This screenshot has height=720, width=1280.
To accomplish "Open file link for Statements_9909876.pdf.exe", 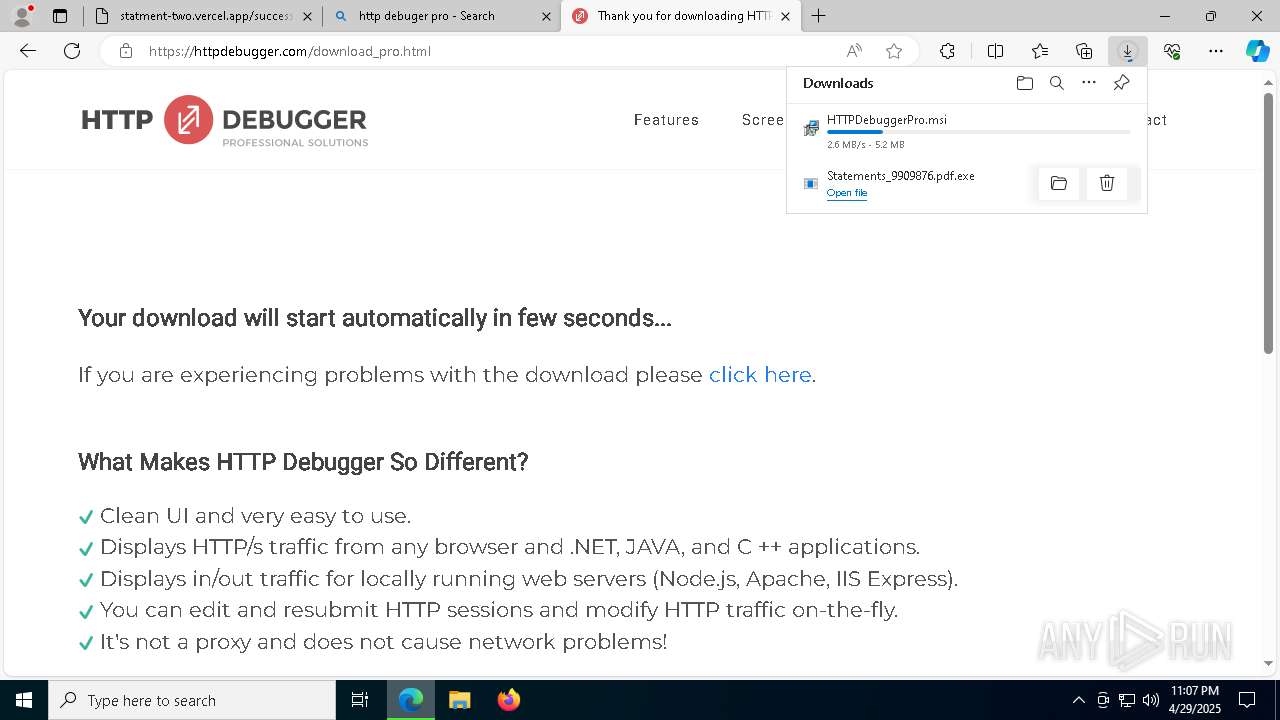I will [847, 193].
